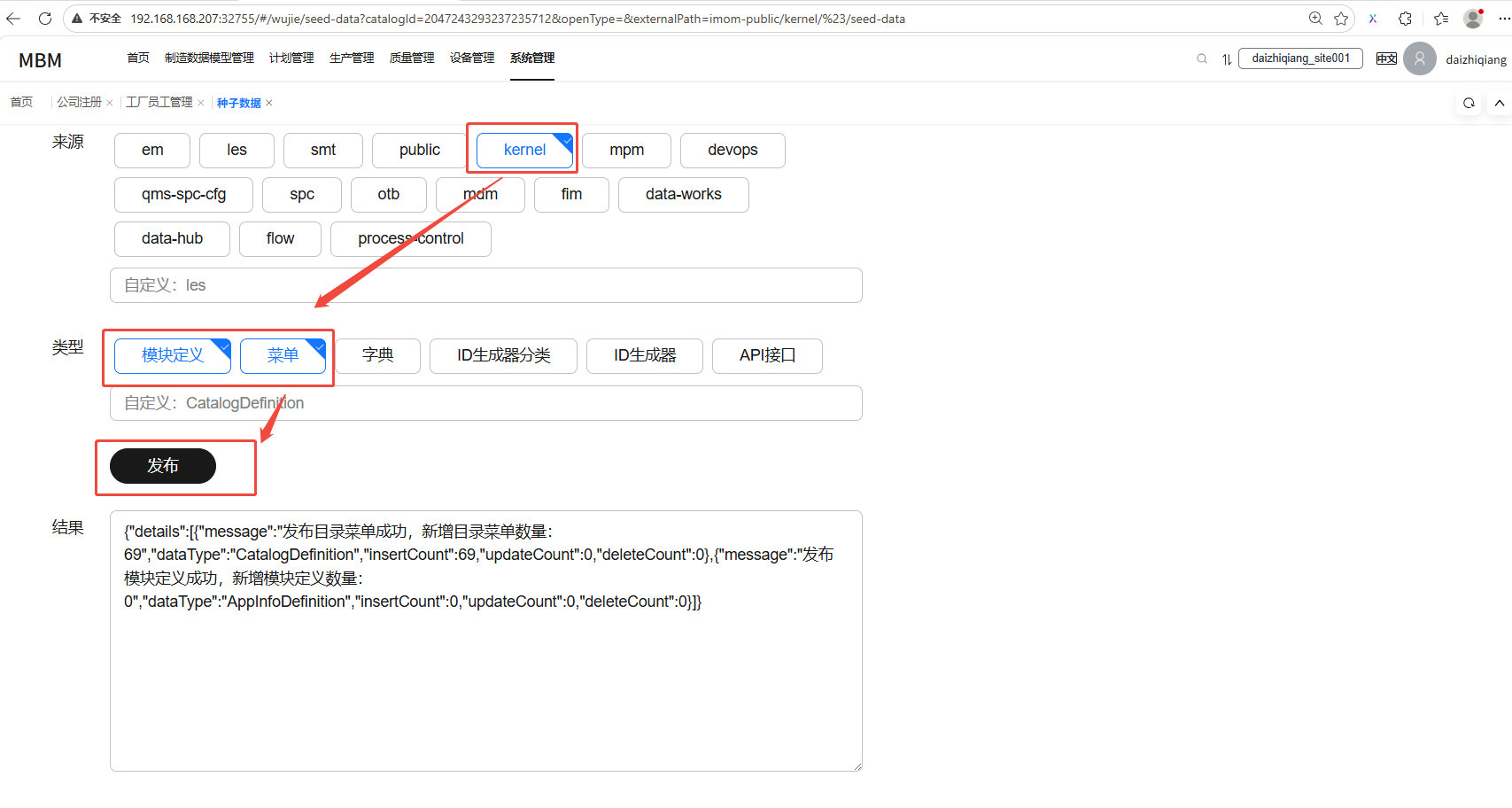Open 质量管理 menu

[x=412, y=58]
